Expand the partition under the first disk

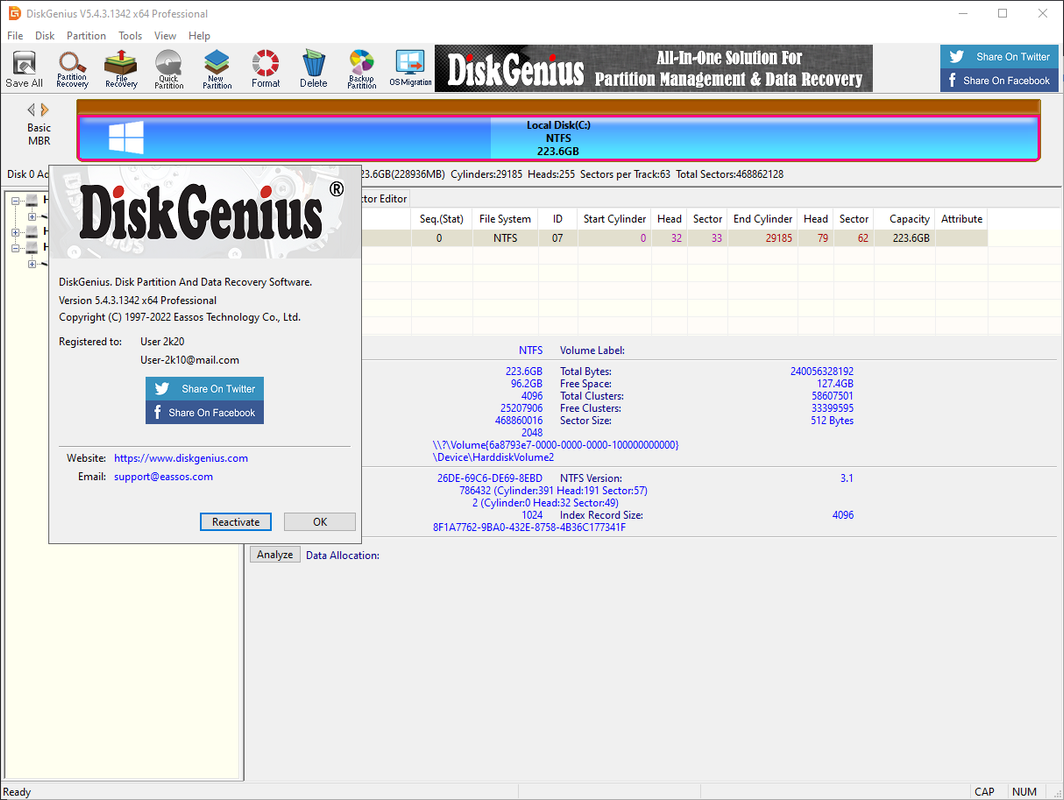point(32,216)
